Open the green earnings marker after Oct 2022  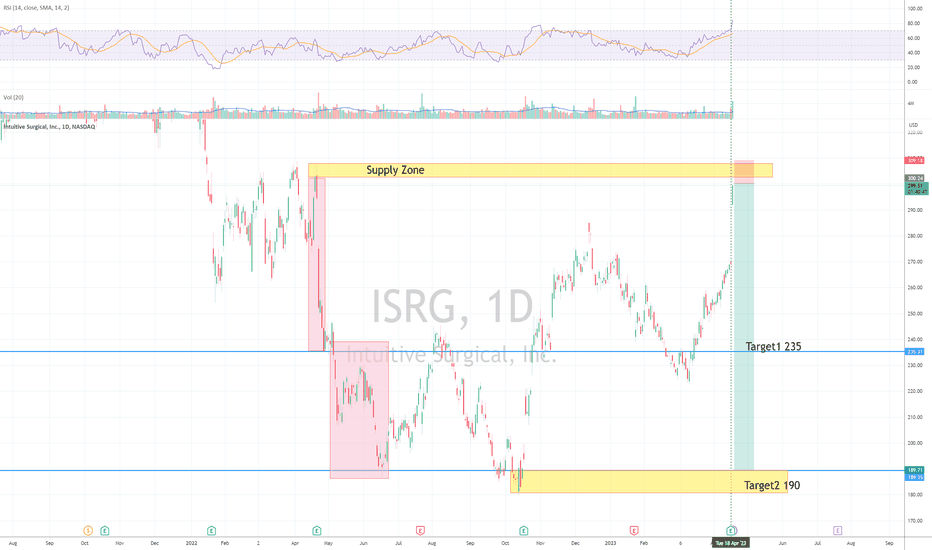point(524,530)
